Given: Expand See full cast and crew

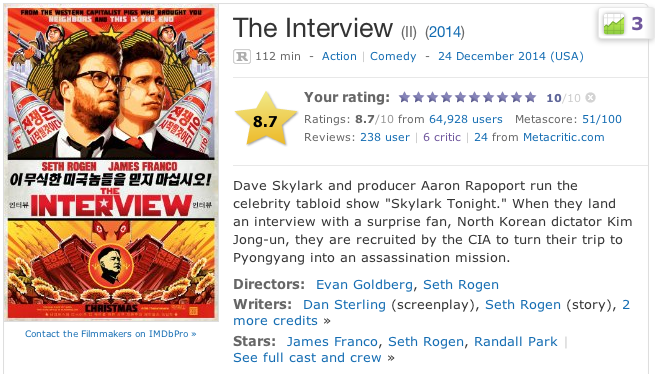Looking at the screenshot, I should 307,358.
